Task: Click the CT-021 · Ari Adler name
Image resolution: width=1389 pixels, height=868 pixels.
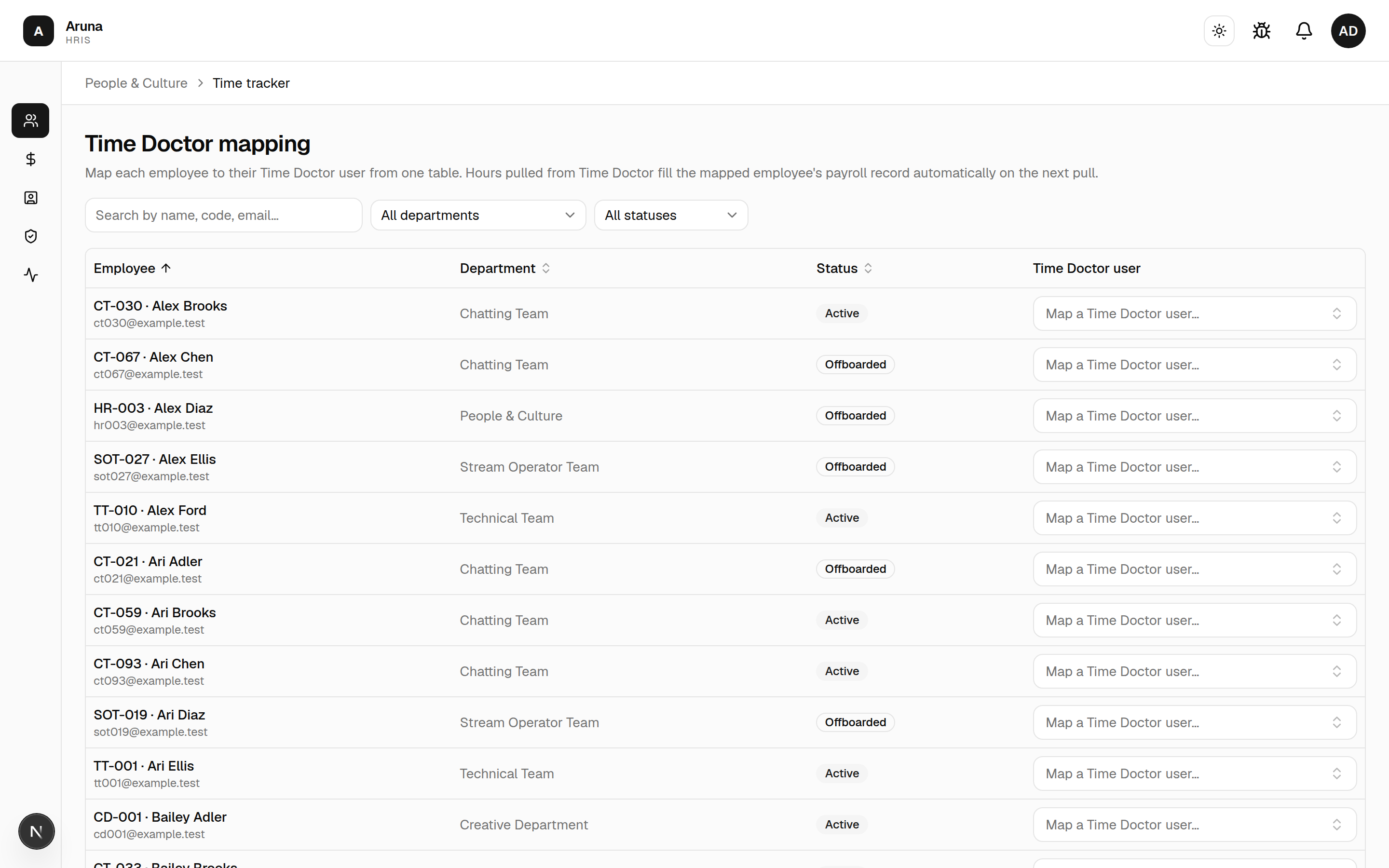Action: pos(148,561)
